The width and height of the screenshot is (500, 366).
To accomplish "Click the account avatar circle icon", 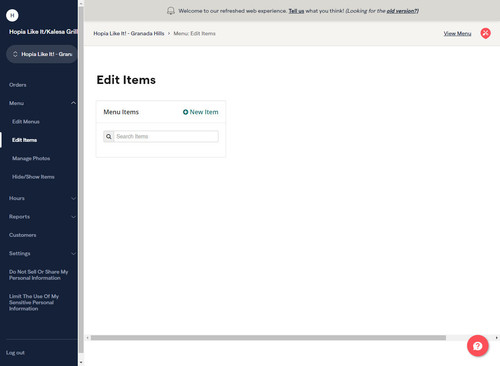I will pyautogui.click(x=12, y=15).
